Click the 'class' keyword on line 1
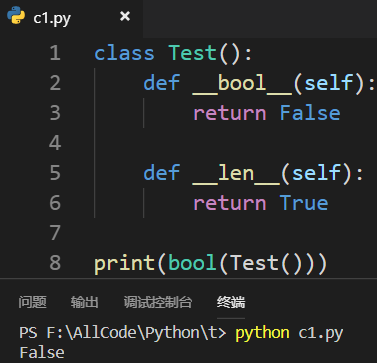Viewport: 377px width, 363px height. click(x=125, y=53)
